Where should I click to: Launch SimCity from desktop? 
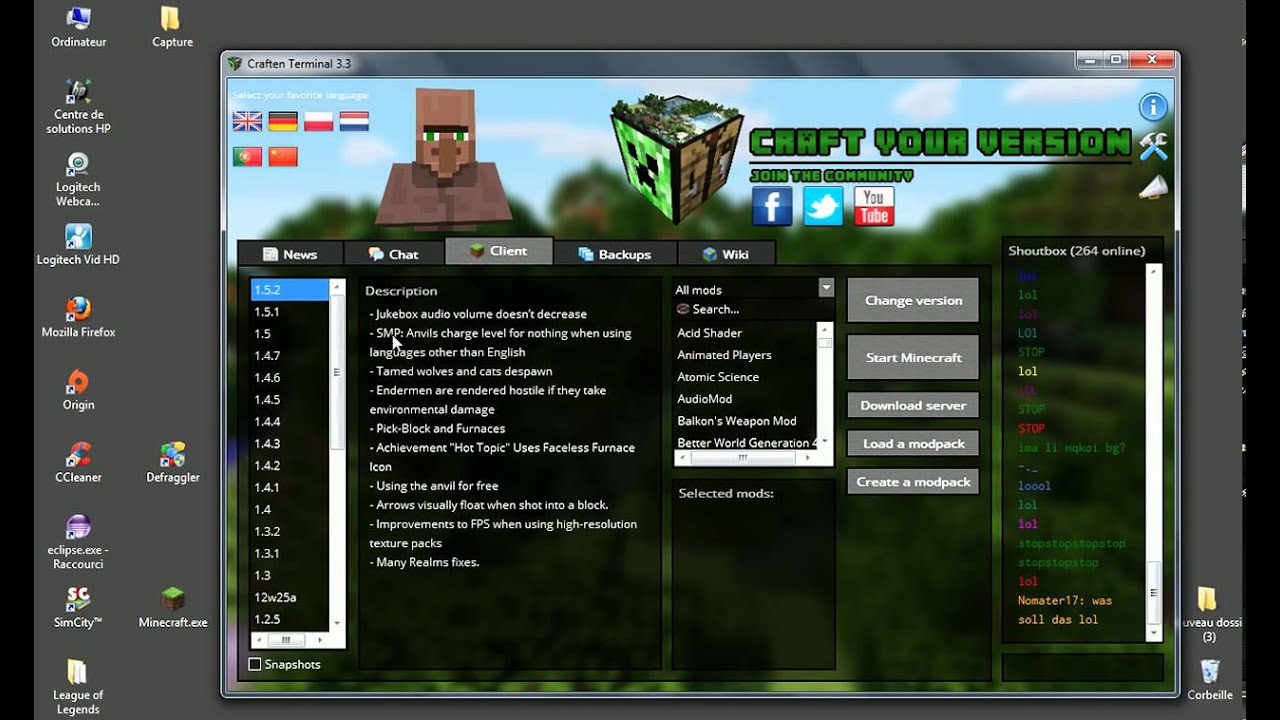[x=78, y=608]
